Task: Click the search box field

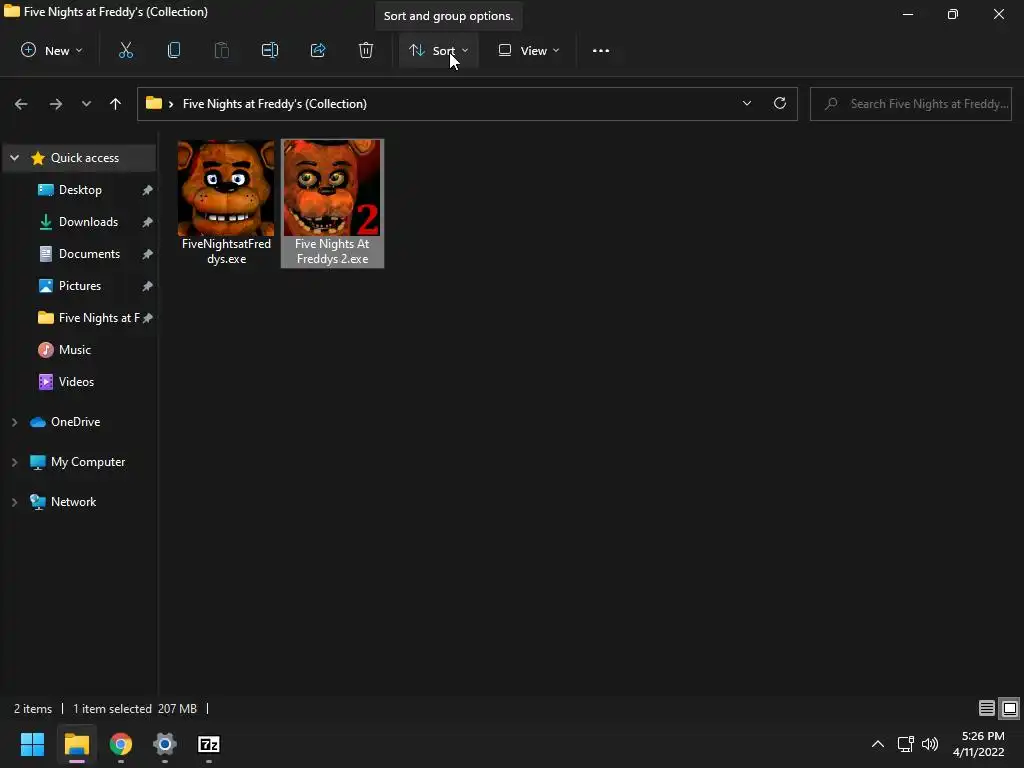Action: point(910,104)
